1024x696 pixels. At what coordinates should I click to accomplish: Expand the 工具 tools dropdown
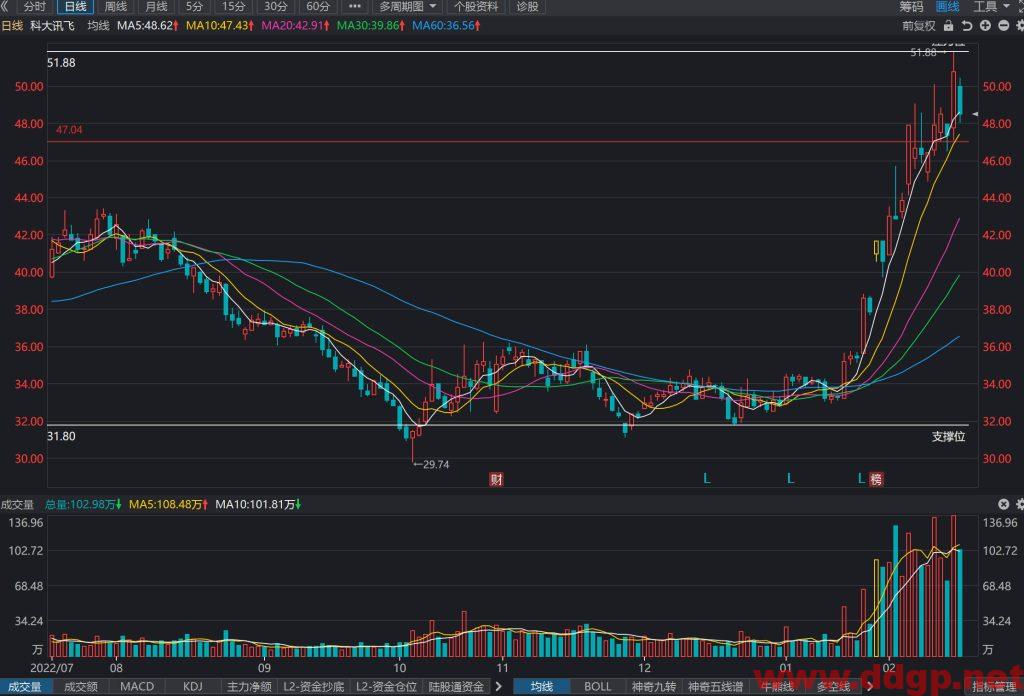991,7
